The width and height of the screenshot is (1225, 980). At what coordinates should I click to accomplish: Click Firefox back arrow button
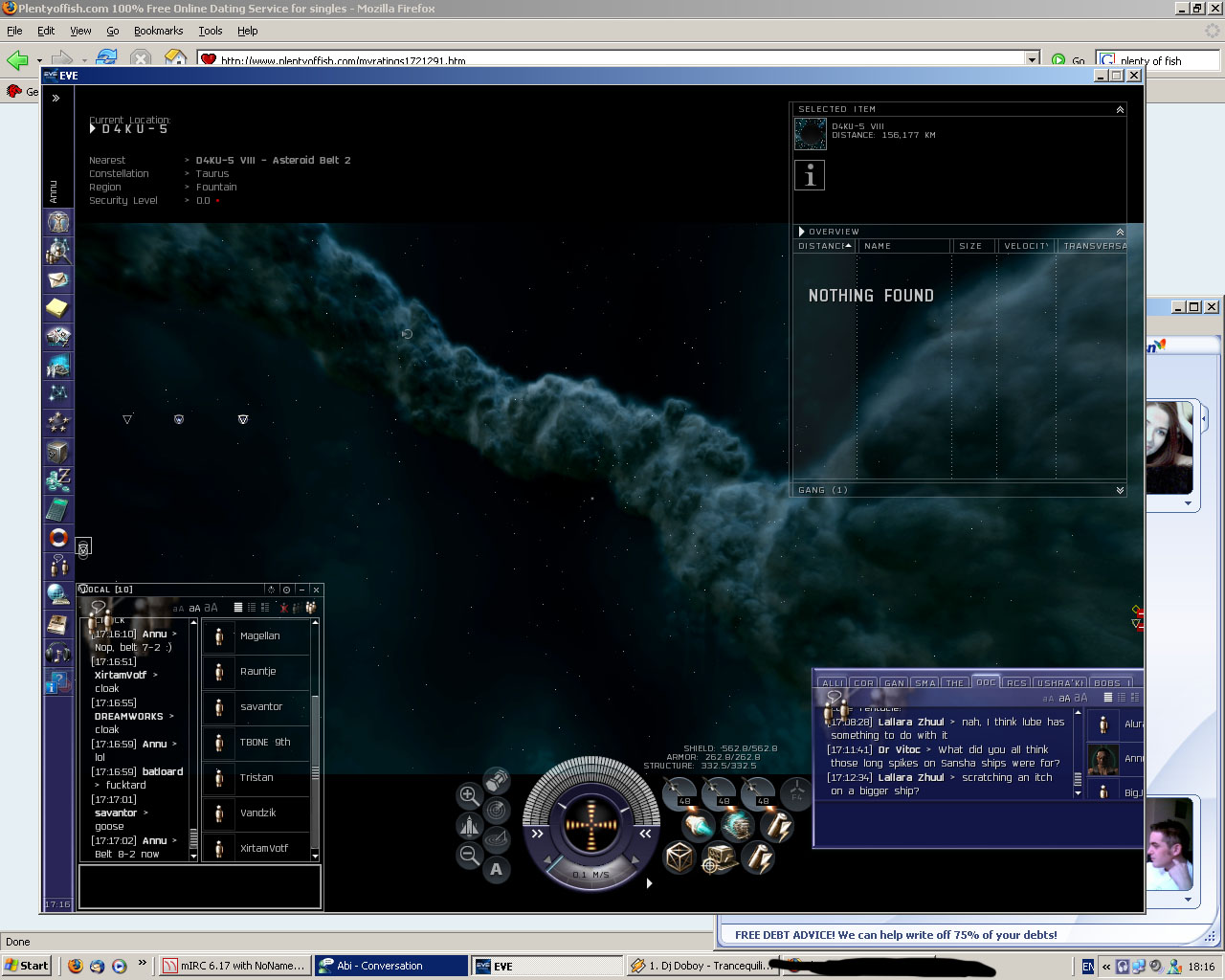17,59
